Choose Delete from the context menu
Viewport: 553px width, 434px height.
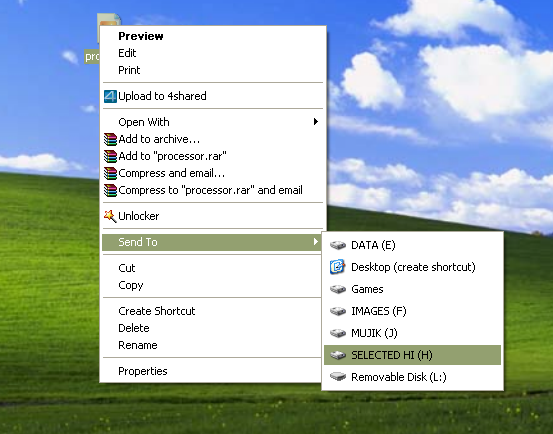[213, 328]
